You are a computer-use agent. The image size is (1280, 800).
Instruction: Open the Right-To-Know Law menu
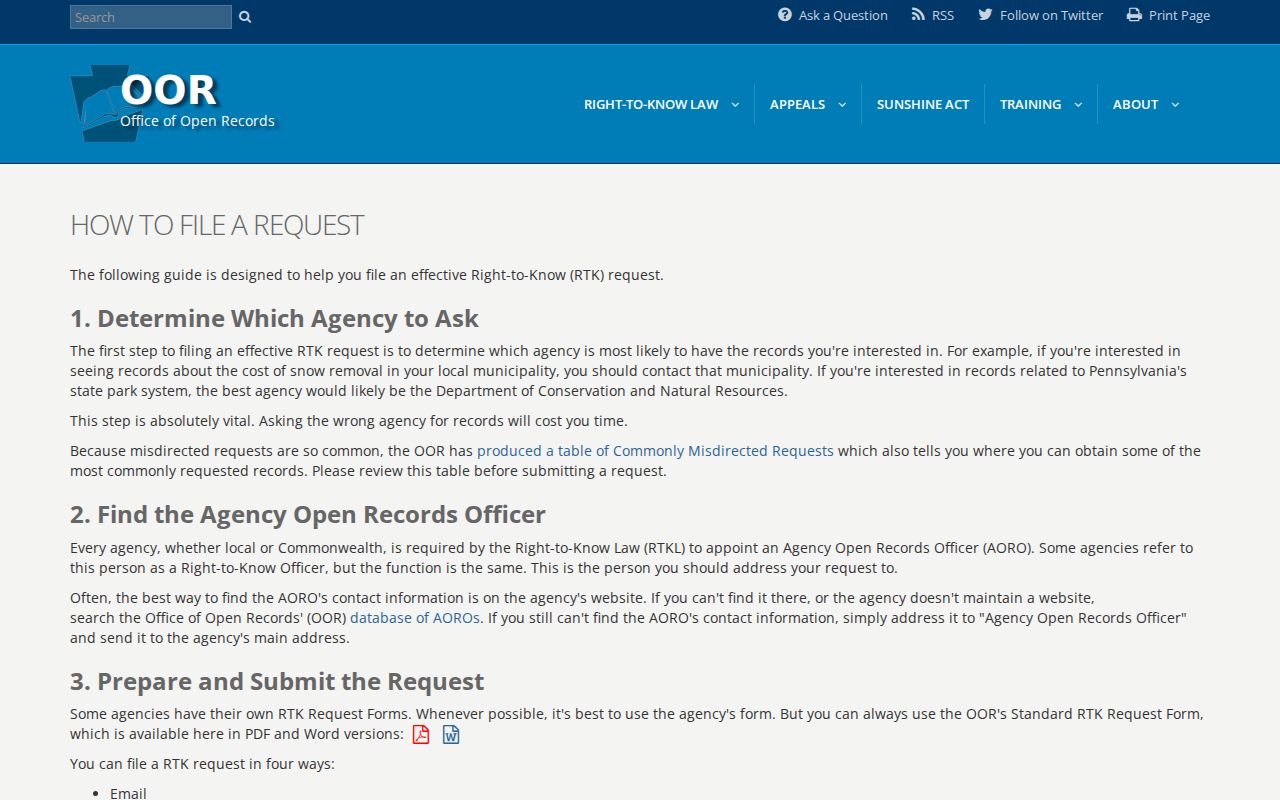click(x=651, y=104)
